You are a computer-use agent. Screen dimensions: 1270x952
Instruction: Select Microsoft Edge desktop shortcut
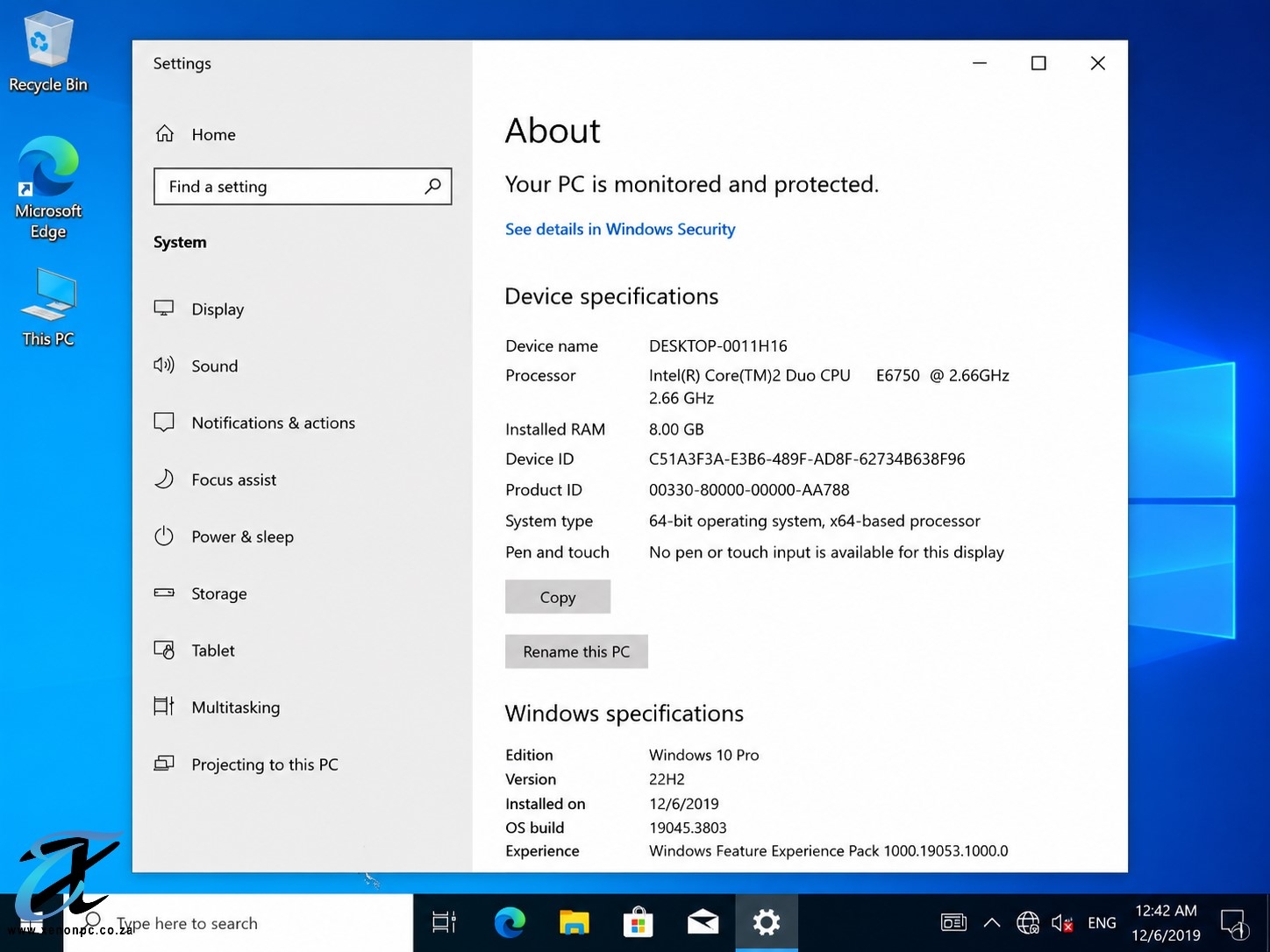48,188
